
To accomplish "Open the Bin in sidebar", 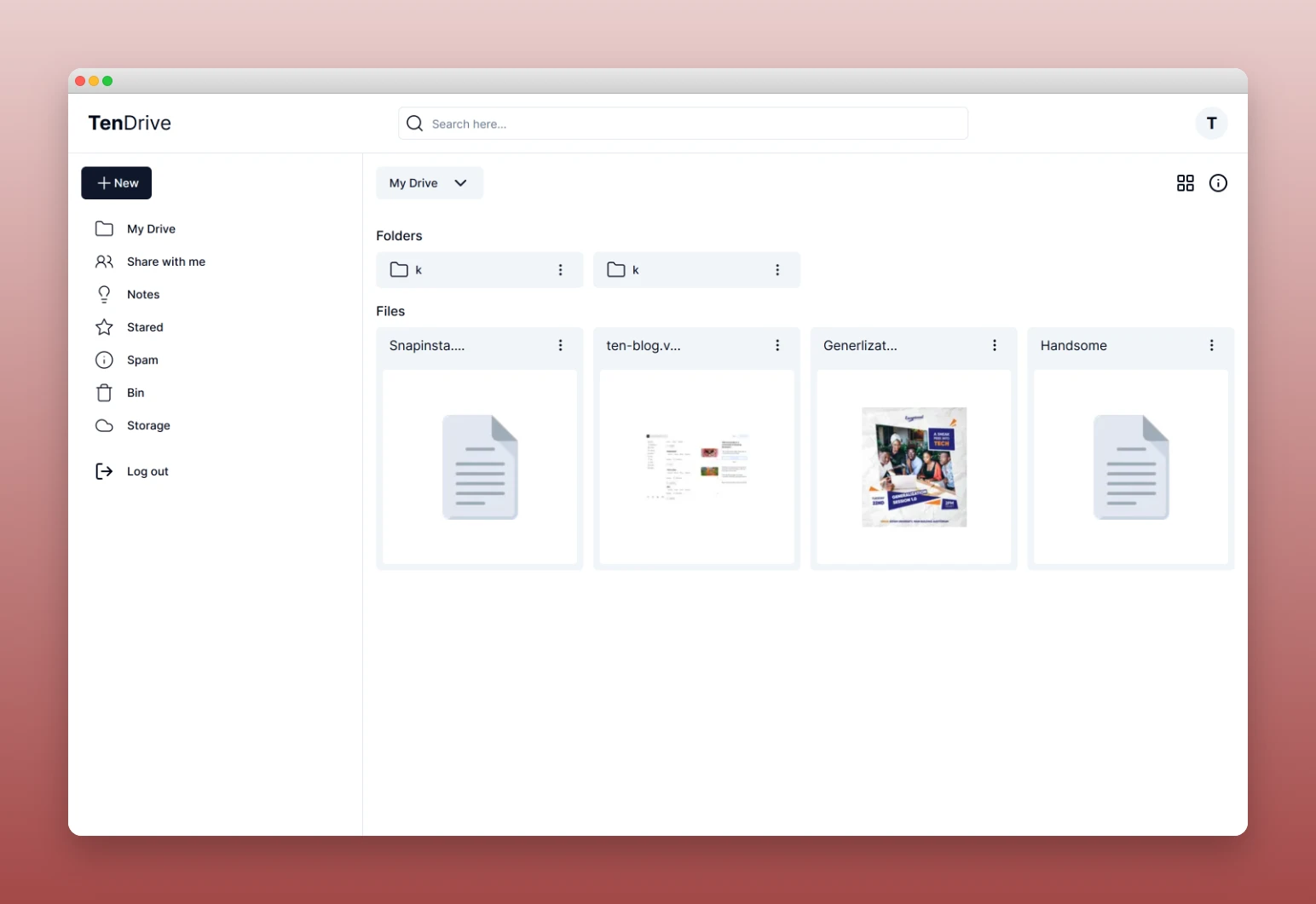I will 136,393.
